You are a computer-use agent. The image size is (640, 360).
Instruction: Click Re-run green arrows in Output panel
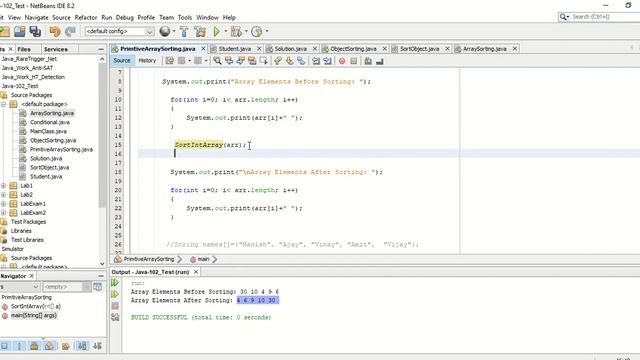(115, 282)
